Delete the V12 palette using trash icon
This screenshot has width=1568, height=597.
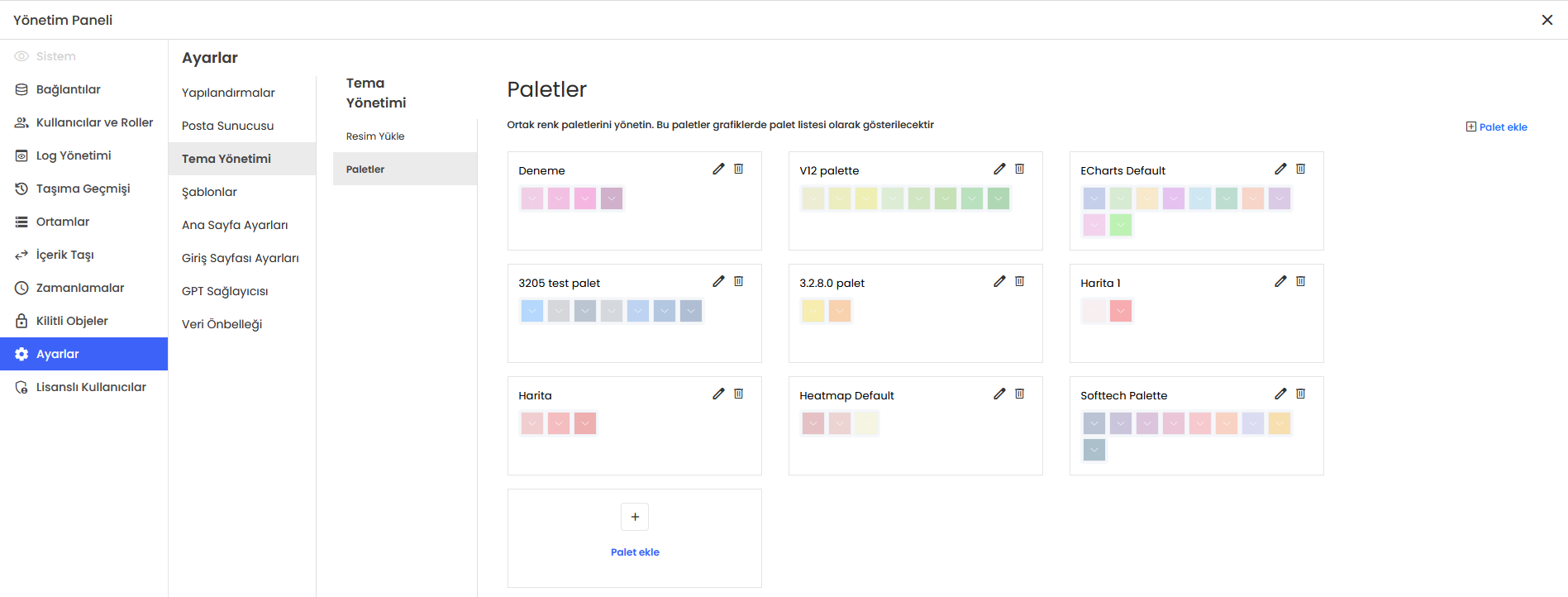click(x=1019, y=169)
